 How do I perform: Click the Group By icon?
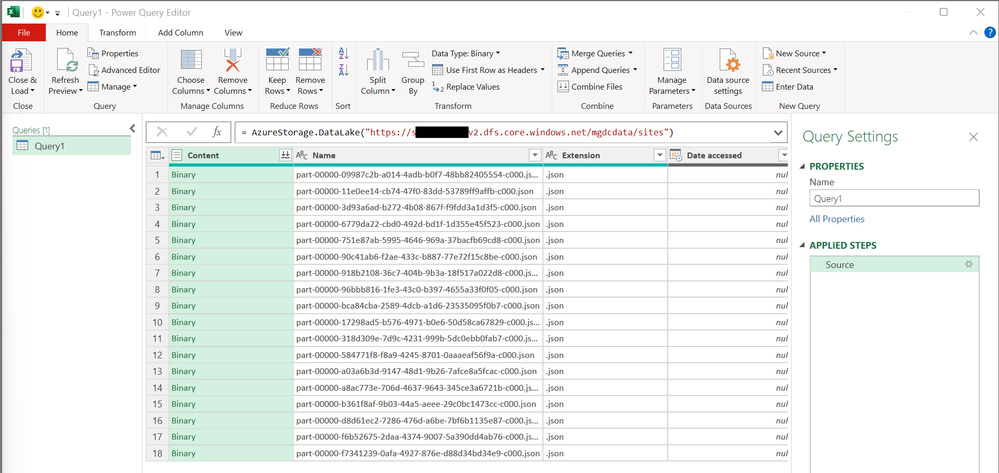[x=413, y=61]
